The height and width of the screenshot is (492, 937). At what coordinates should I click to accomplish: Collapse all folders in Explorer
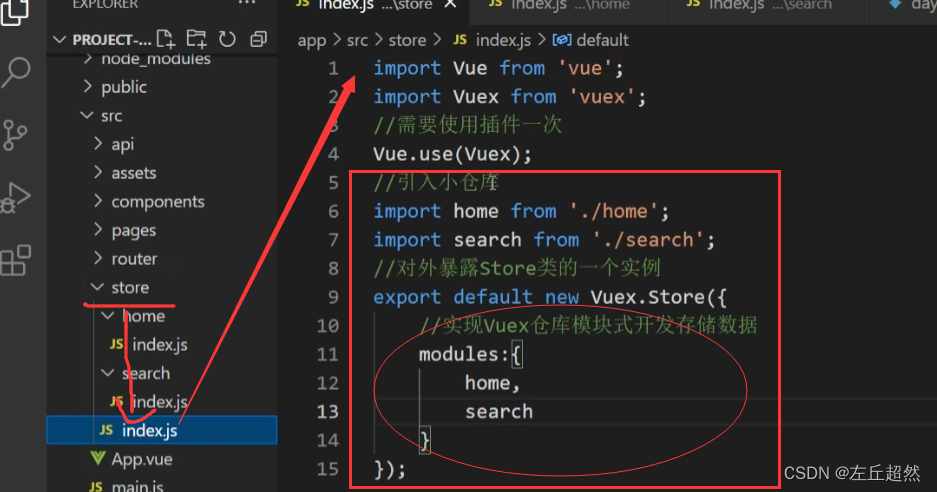[258, 39]
